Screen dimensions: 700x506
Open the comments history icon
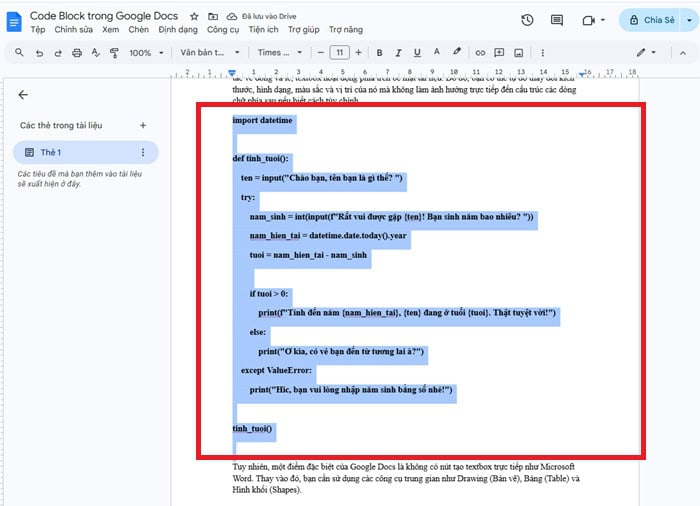pos(557,20)
